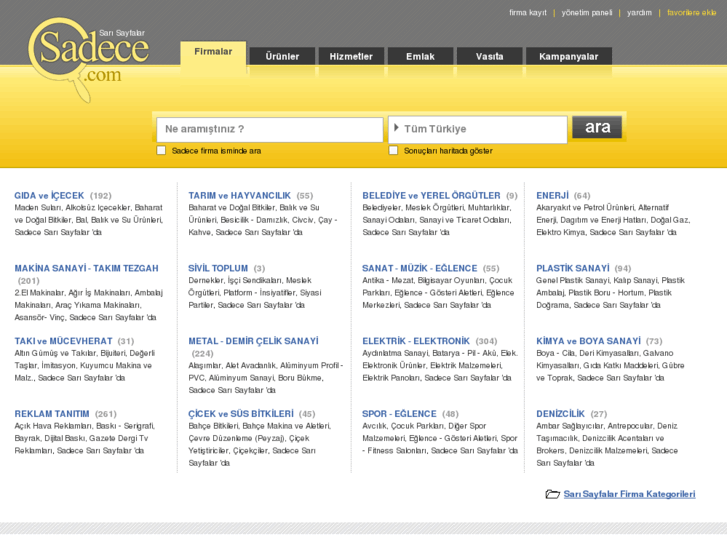Open Sarı Sayfalar Firma Kategorileri link
This screenshot has width=727, height=545.
coord(629,494)
